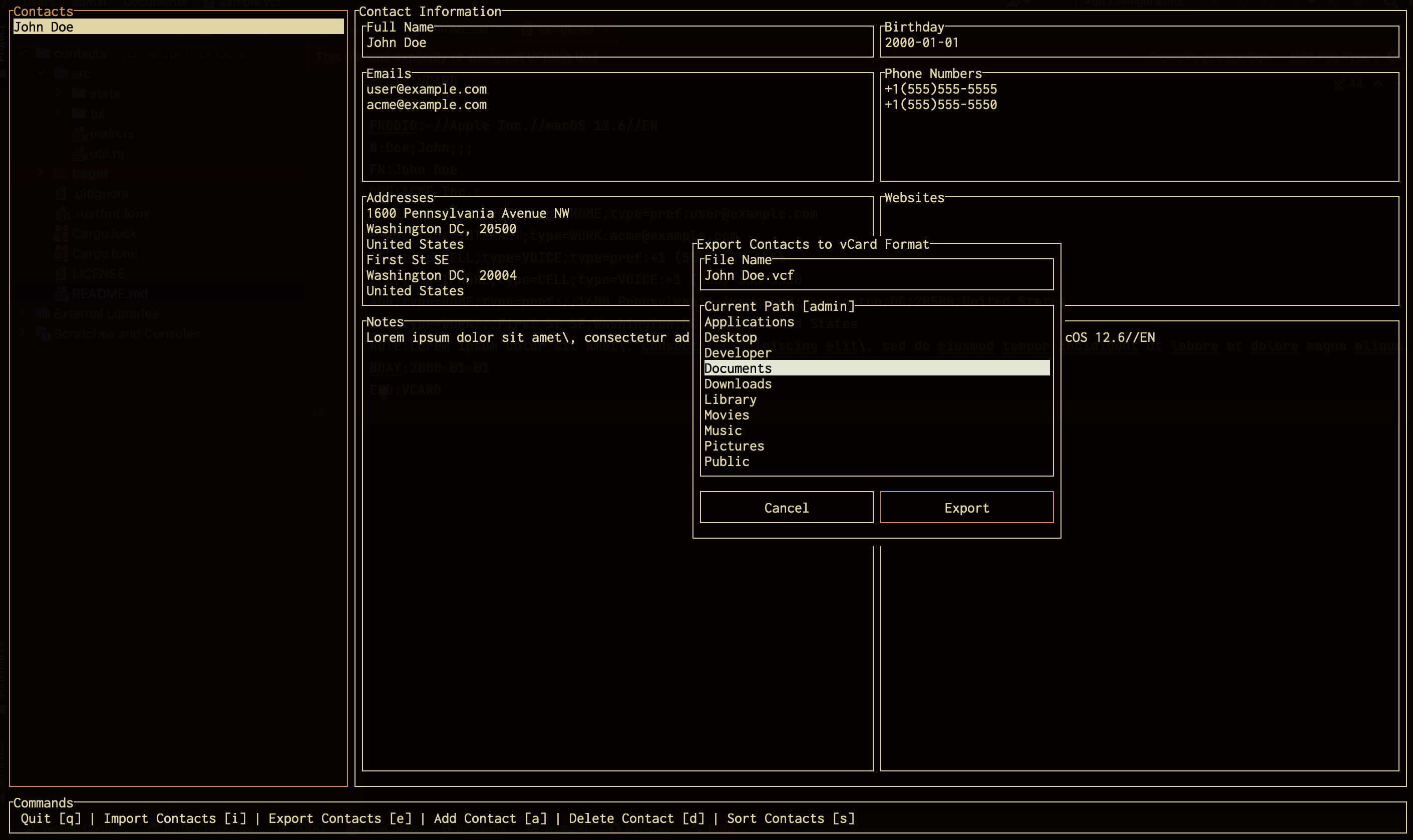Click the Cancel button in export dialog
This screenshot has height=840, width=1413.
pyautogui.click(x=786, y=508)
